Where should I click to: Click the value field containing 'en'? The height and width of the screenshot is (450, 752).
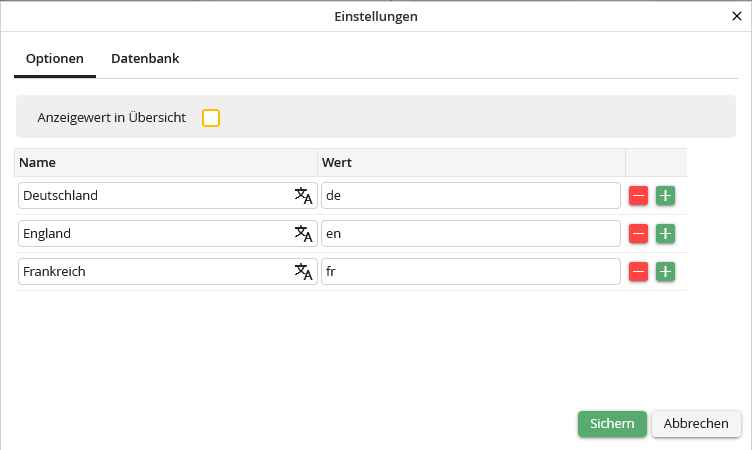(x=470, y=234)
